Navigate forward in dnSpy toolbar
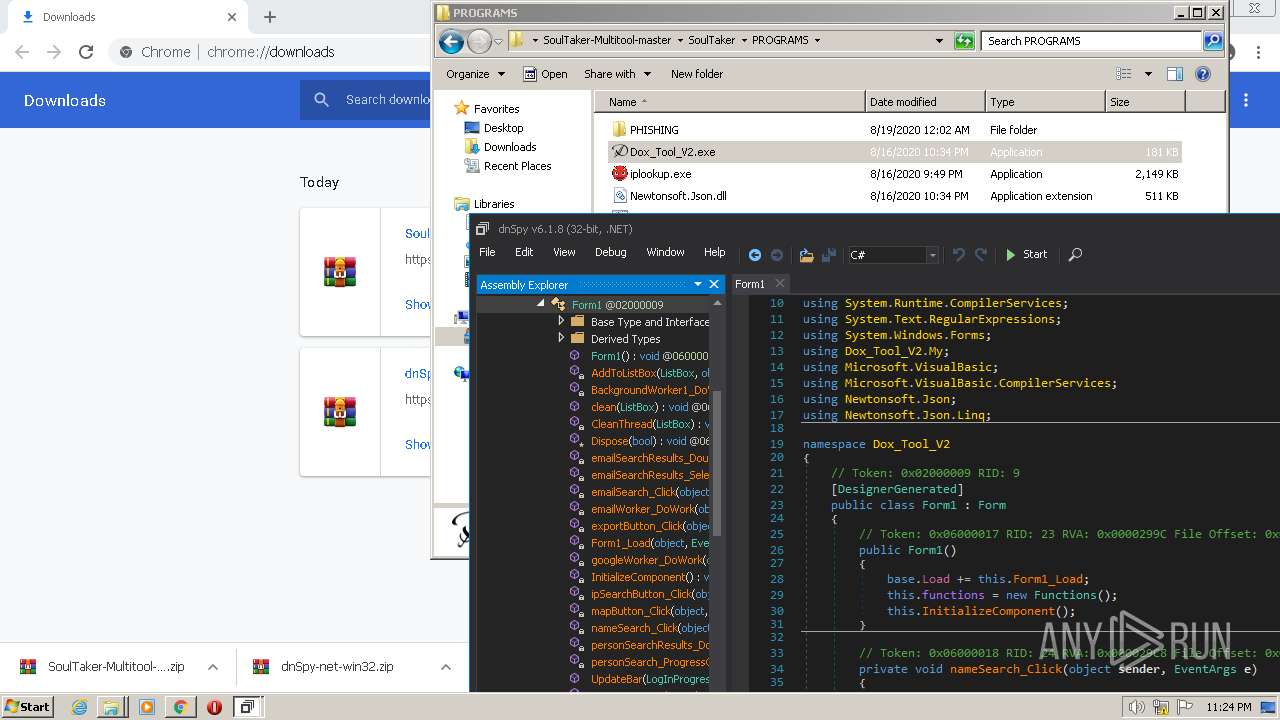Screen dimensions: 1280x720 pos(776,255)
